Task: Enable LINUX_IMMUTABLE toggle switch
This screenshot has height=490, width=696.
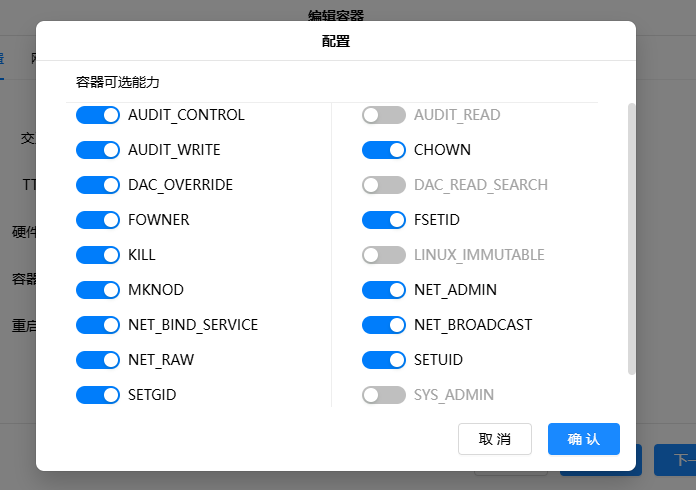Action: (x=384, y=255)
